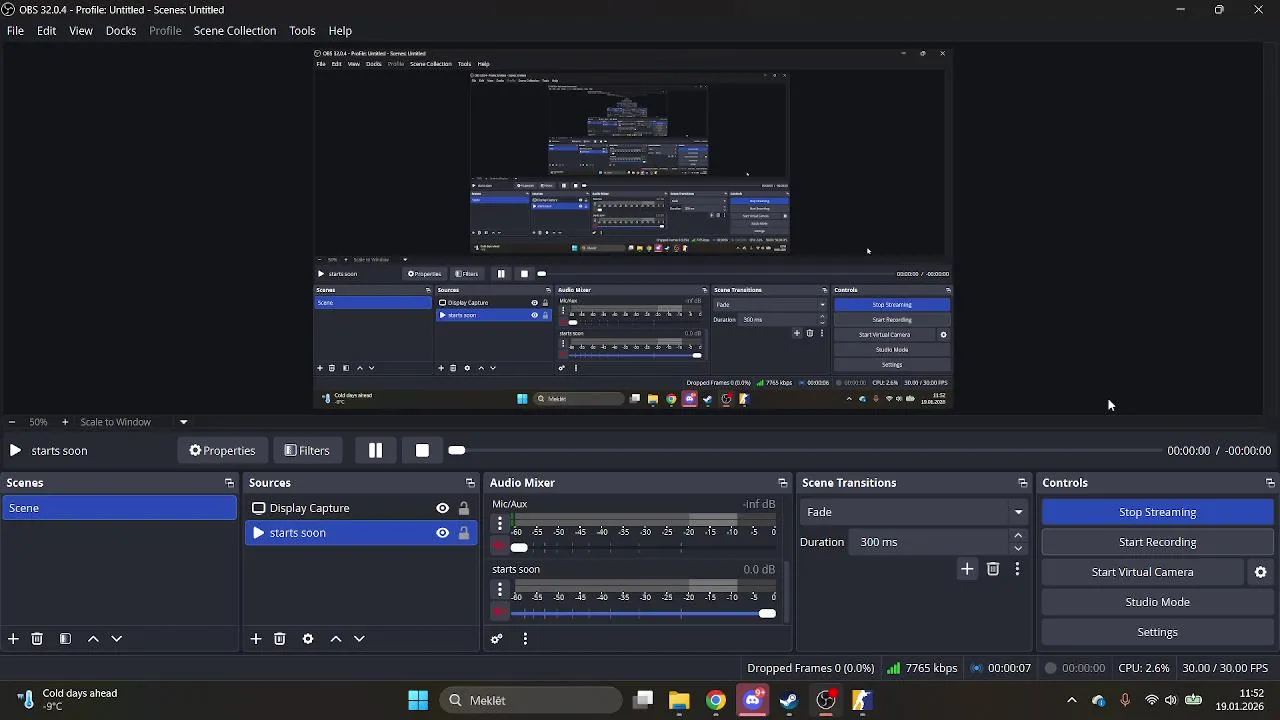Open scene filters icon in the Scenes dock
1280x720 pixels.
tap(65, 639)
